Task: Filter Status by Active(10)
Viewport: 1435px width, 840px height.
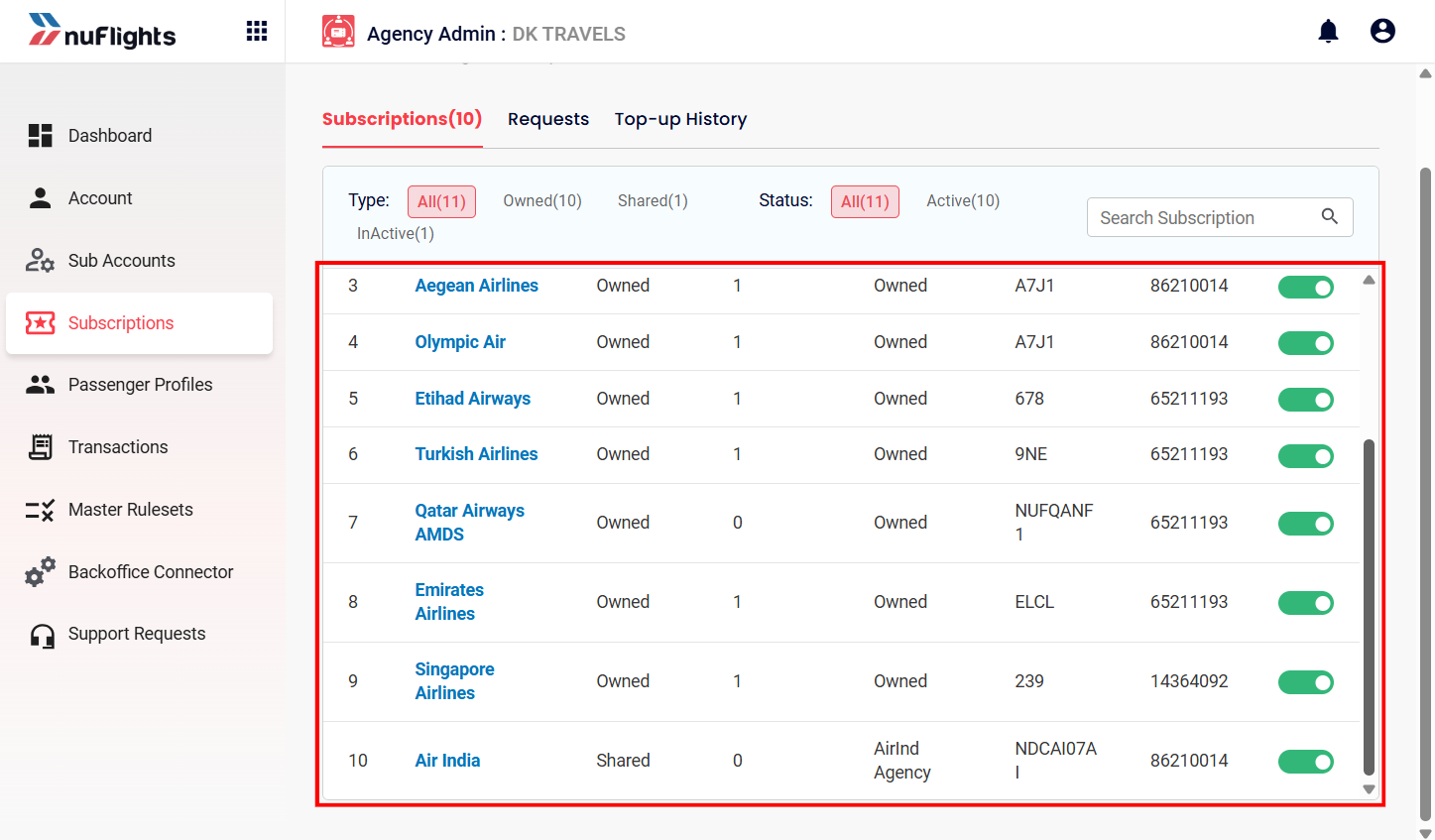Action: [963, 200]
